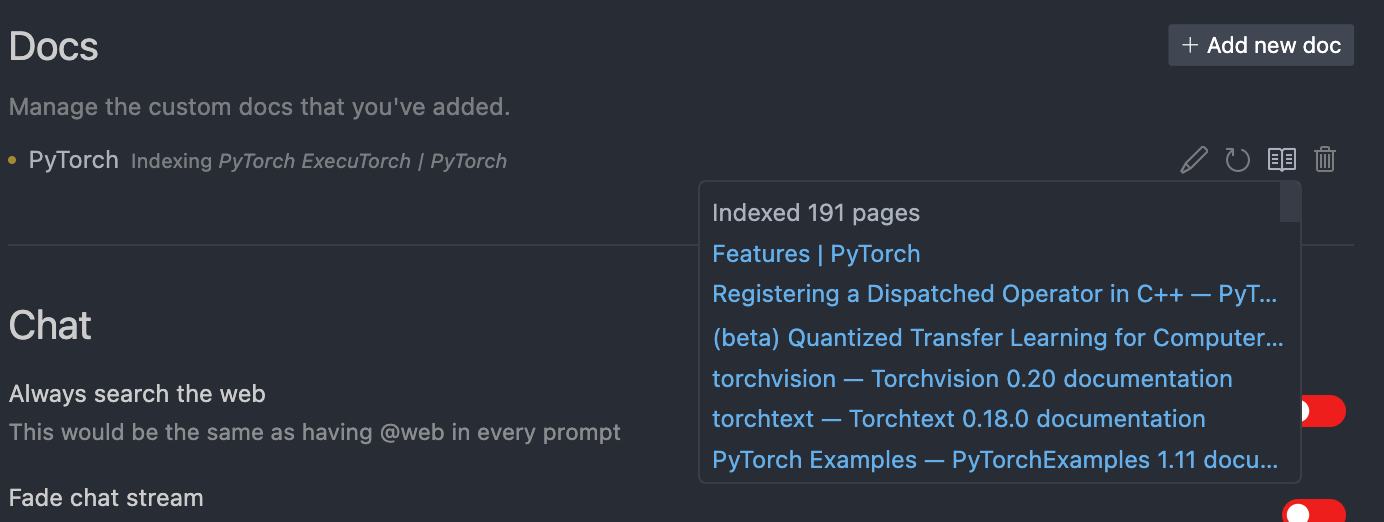Image resolution: width=1384 pixels, height=522 pixels.
Task: Delete the PyTorch doc with trash icon
Action: click(1325, 160)
